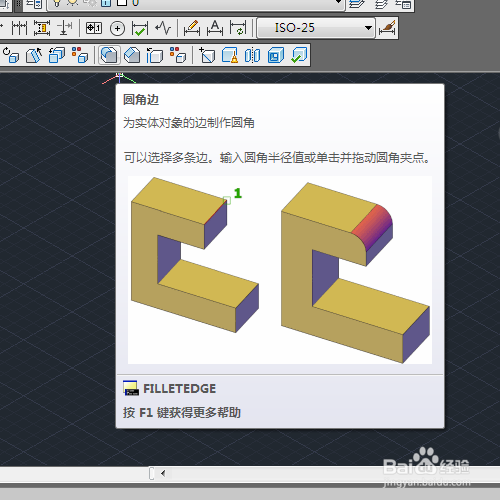Select the Chamfer Edge tool

coord(132,55)
